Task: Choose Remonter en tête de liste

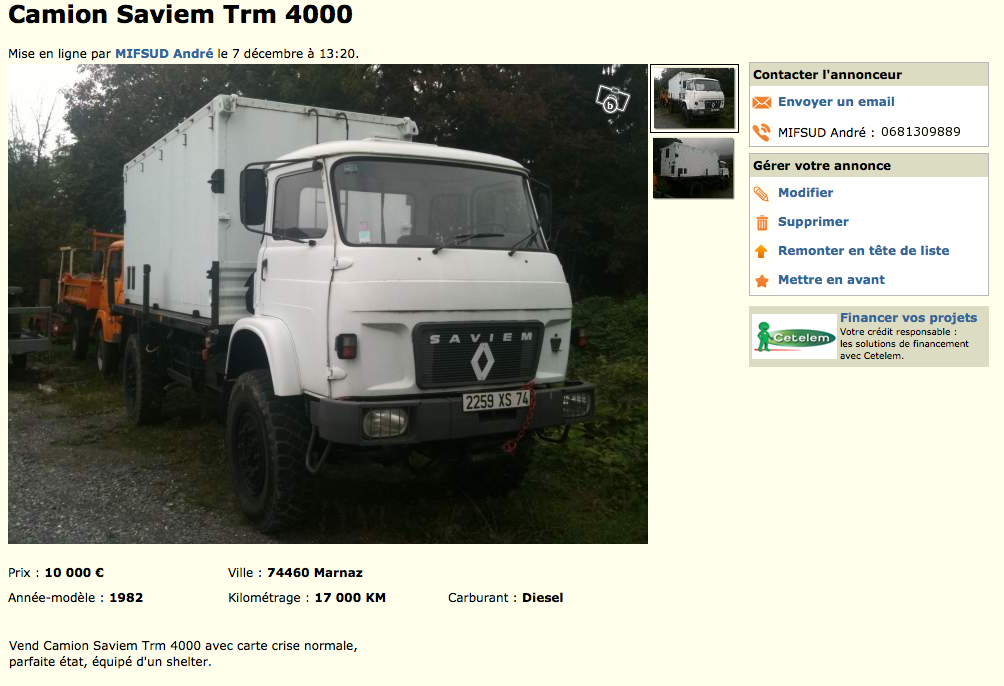Action: pyautogui.click(x=863, y=250)
